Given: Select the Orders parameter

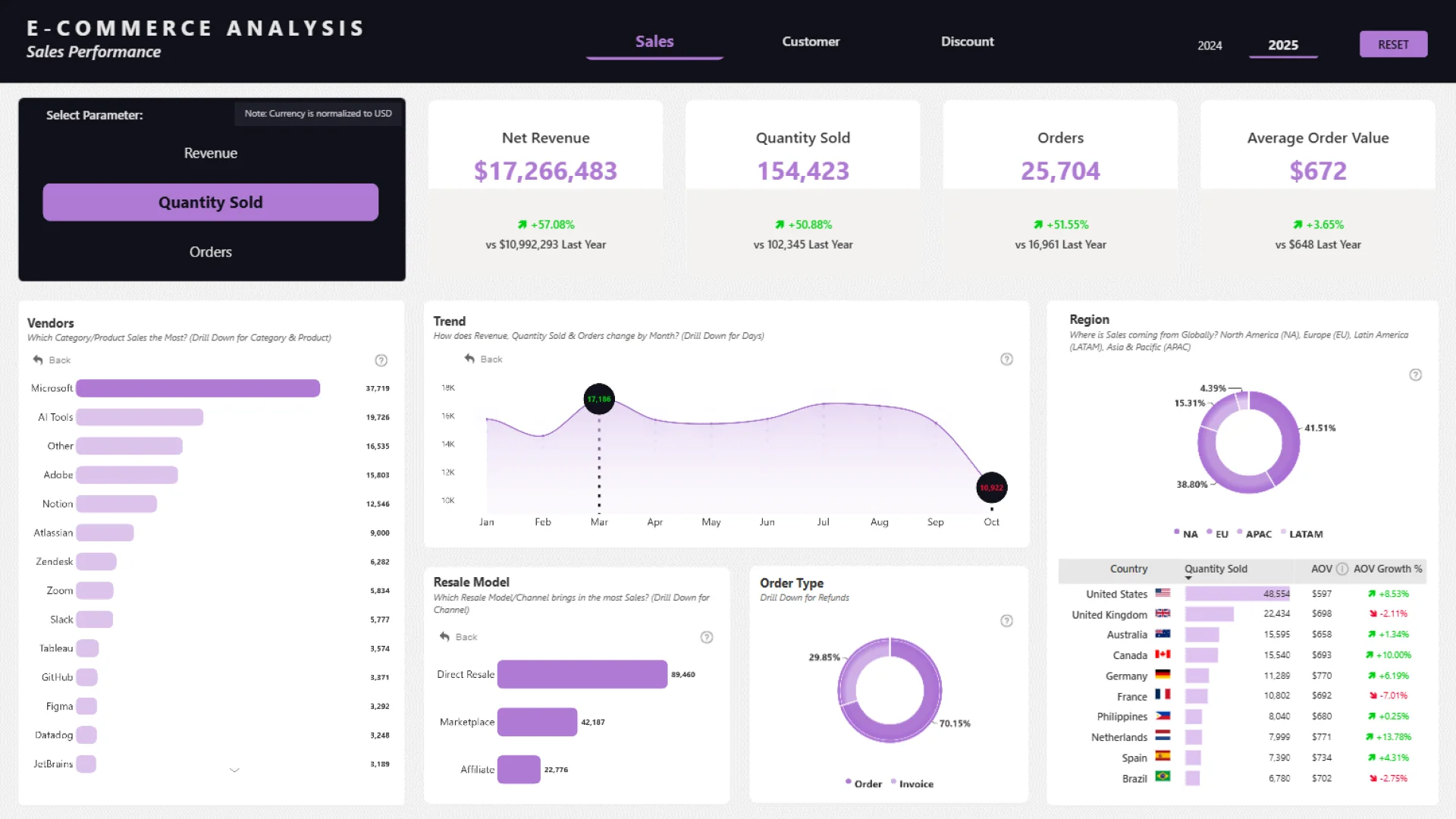Looking at the screenshot, I should coord(211,252).
